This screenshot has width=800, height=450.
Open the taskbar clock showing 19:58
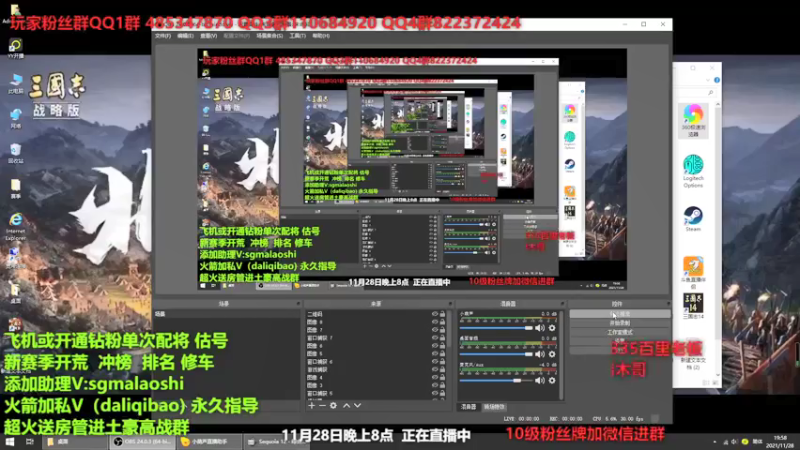click(781, 442)
